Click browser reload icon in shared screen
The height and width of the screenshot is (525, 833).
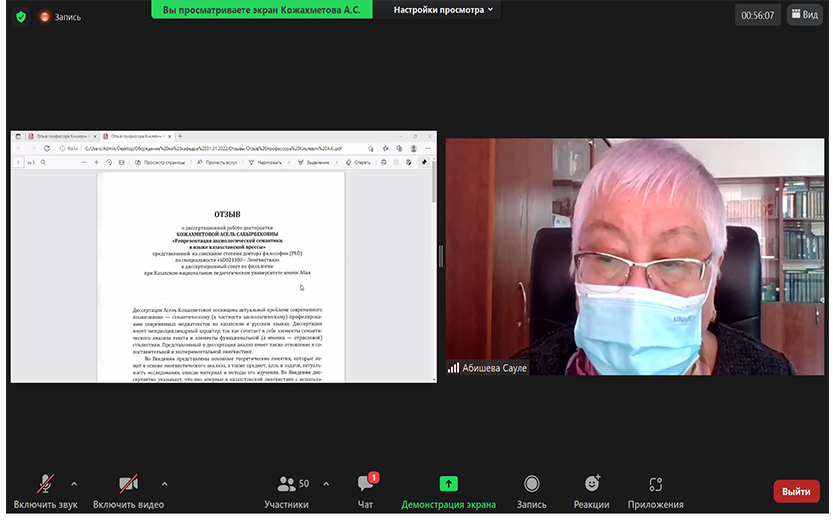46,148
